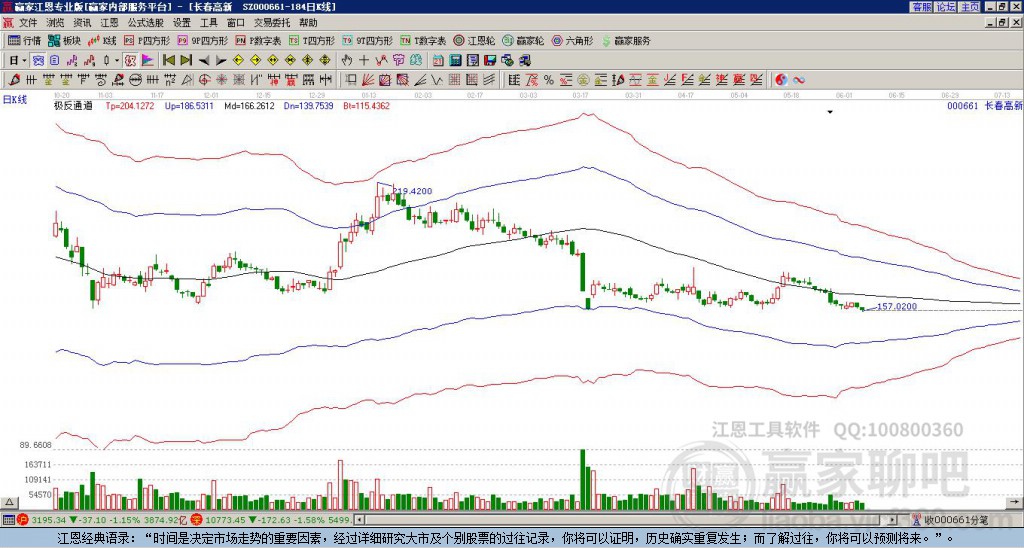Open the 江恩轮 Gann wheel
The width and height of the screenshot is (1024, 548).
(x=475, y=40)
